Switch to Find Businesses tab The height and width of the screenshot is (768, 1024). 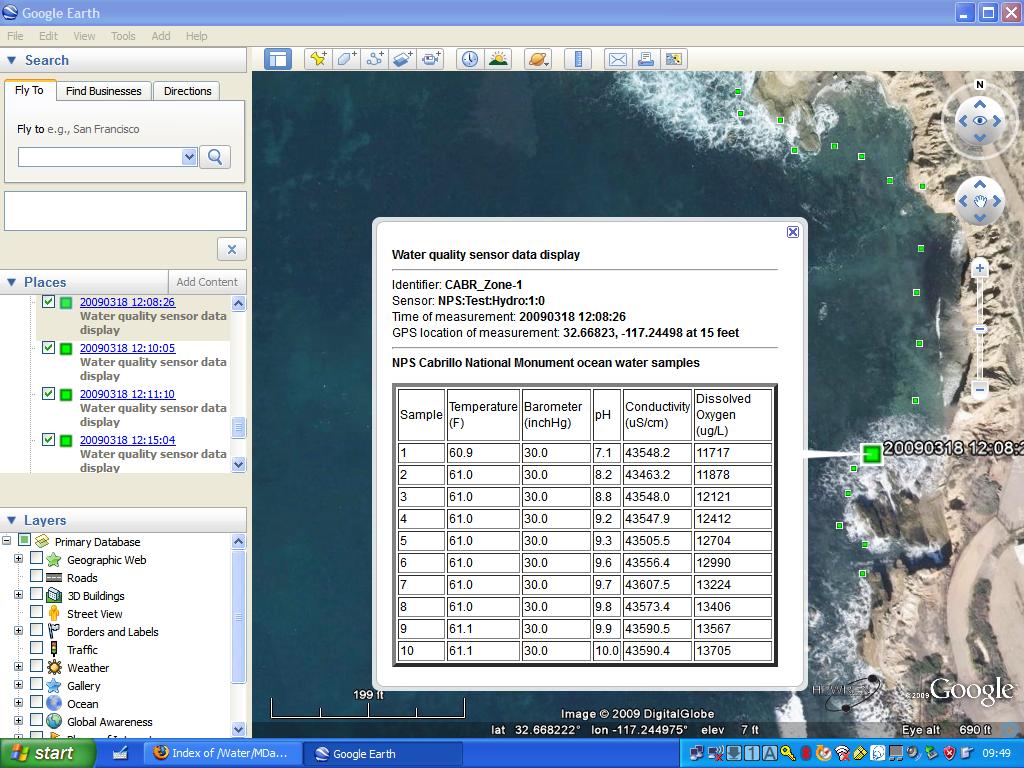coord(104,91)
